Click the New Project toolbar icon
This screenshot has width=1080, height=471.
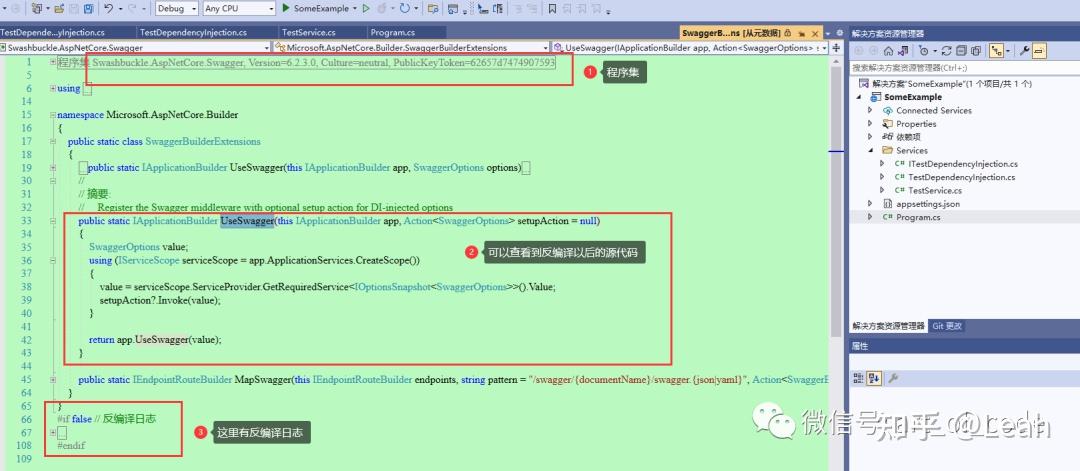(x=36, y=8)
